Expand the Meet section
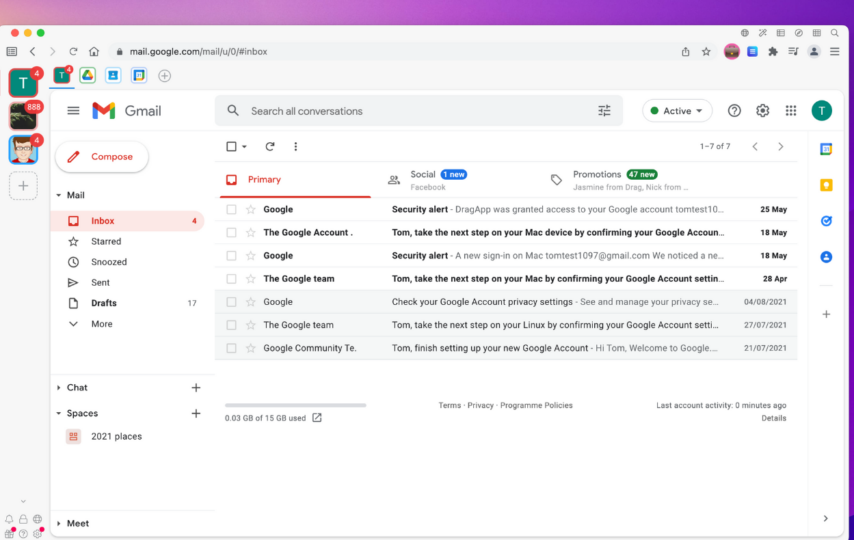 point(59,523)
